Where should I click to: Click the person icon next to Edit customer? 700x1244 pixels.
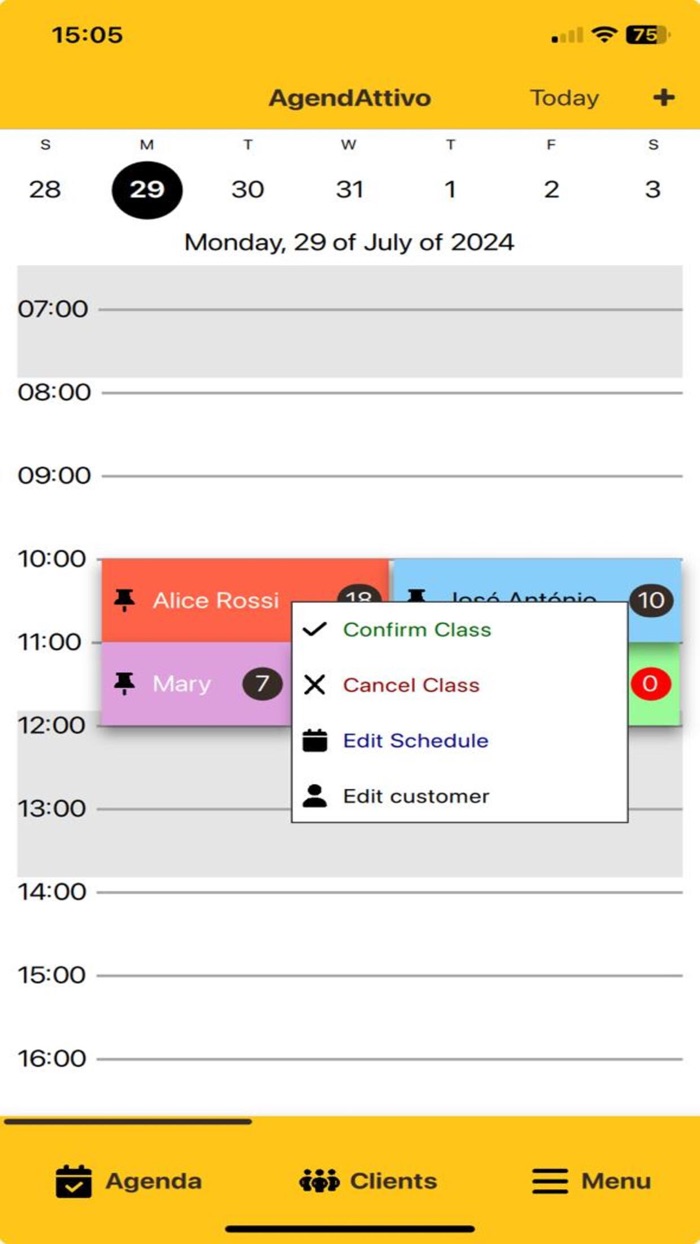point(314,795)
